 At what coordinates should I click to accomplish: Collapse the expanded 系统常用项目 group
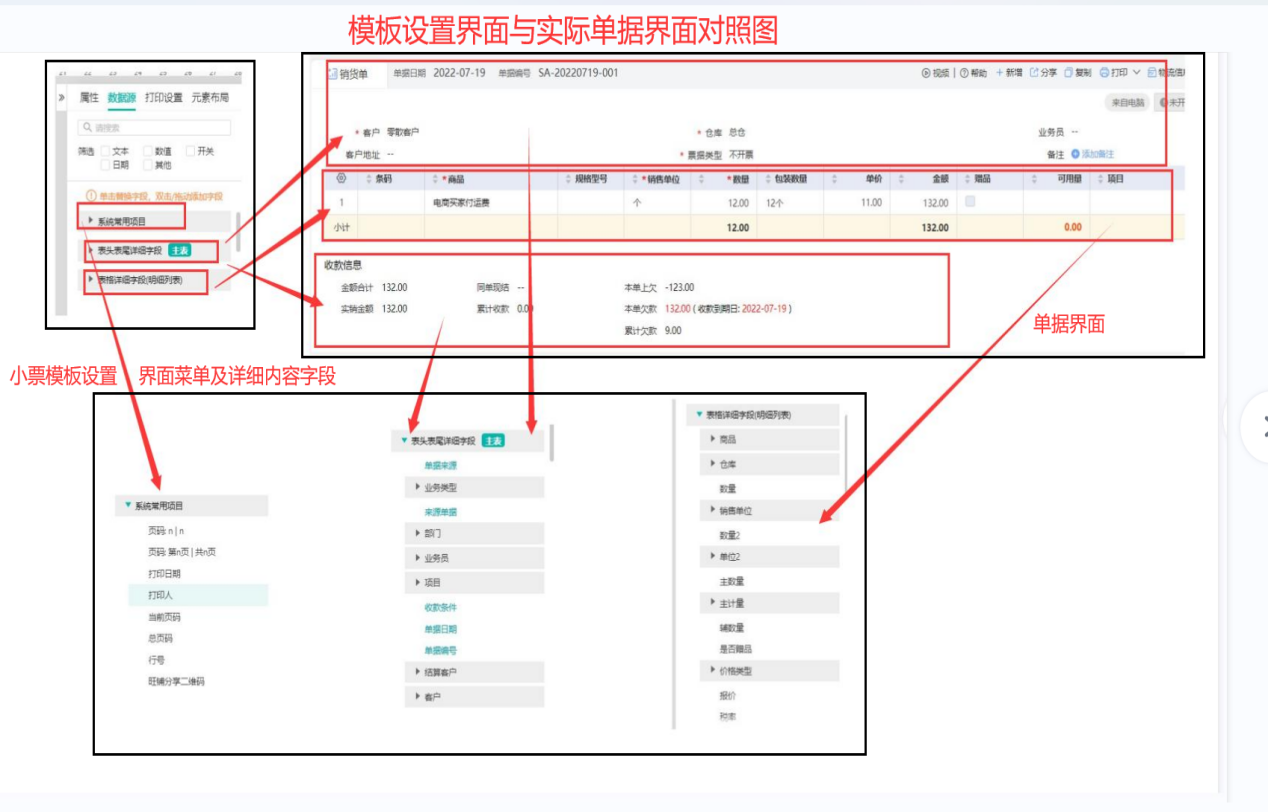192,506
